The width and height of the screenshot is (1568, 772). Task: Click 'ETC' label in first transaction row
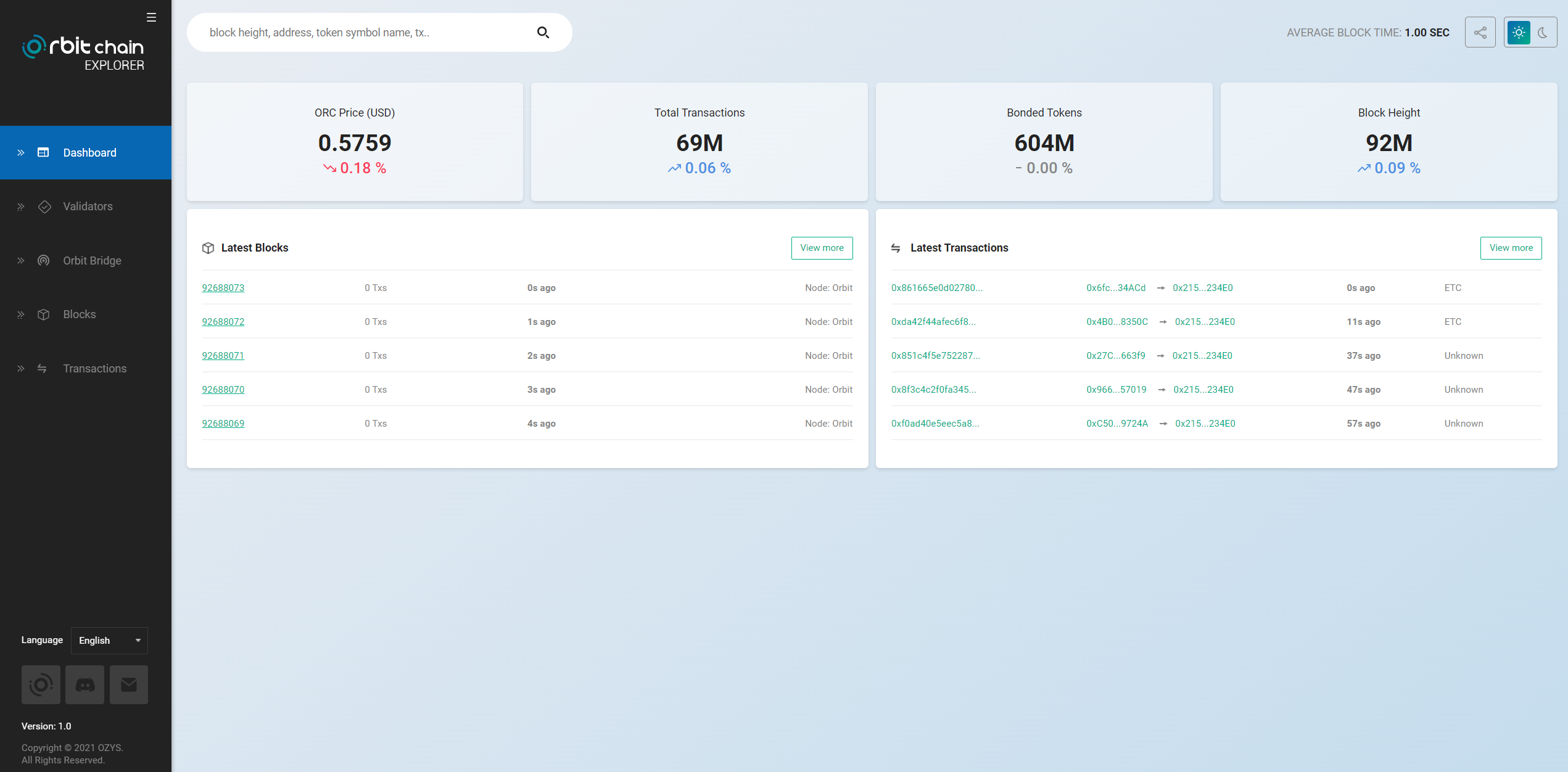tap(1453, 288)
